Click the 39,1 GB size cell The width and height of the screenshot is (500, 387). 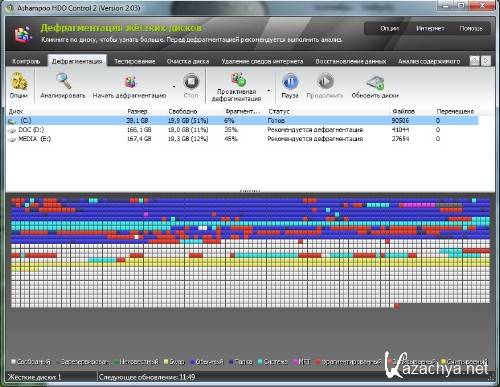(137, 121)
